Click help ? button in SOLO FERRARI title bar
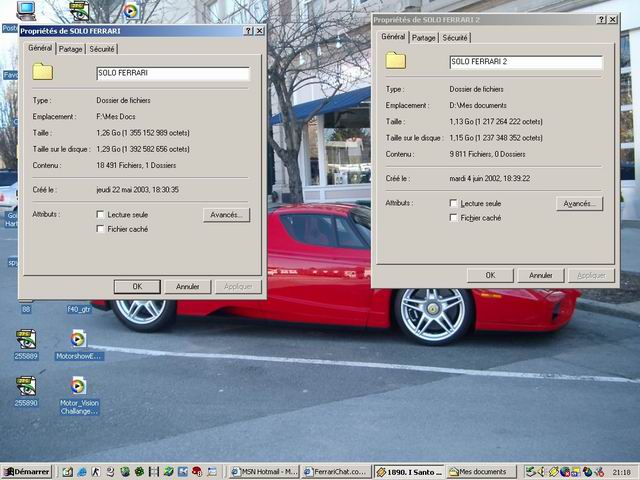This screenshot has width=640, height=480. [x=249, y=31]
